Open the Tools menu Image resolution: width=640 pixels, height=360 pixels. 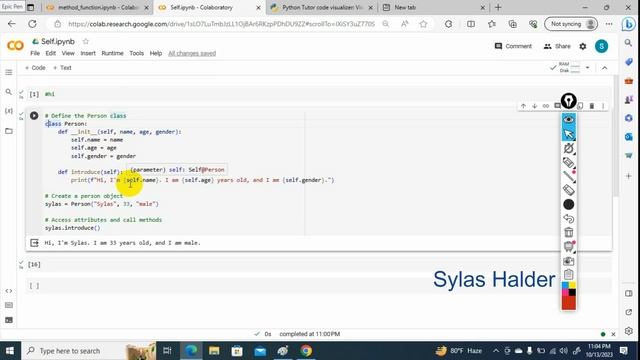136,53
